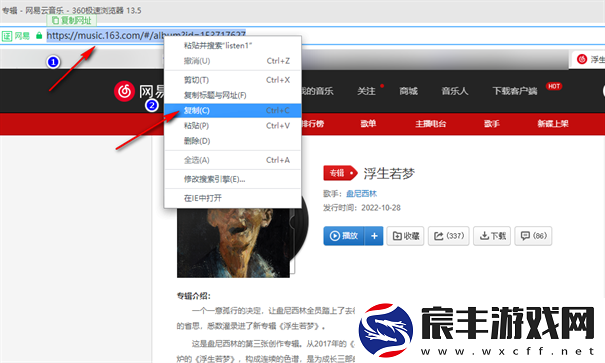The height and width of the screenshot is (363, 605).
Task: Click the address bar URL field
Action: pyautogui.click(x=302, y=35)
